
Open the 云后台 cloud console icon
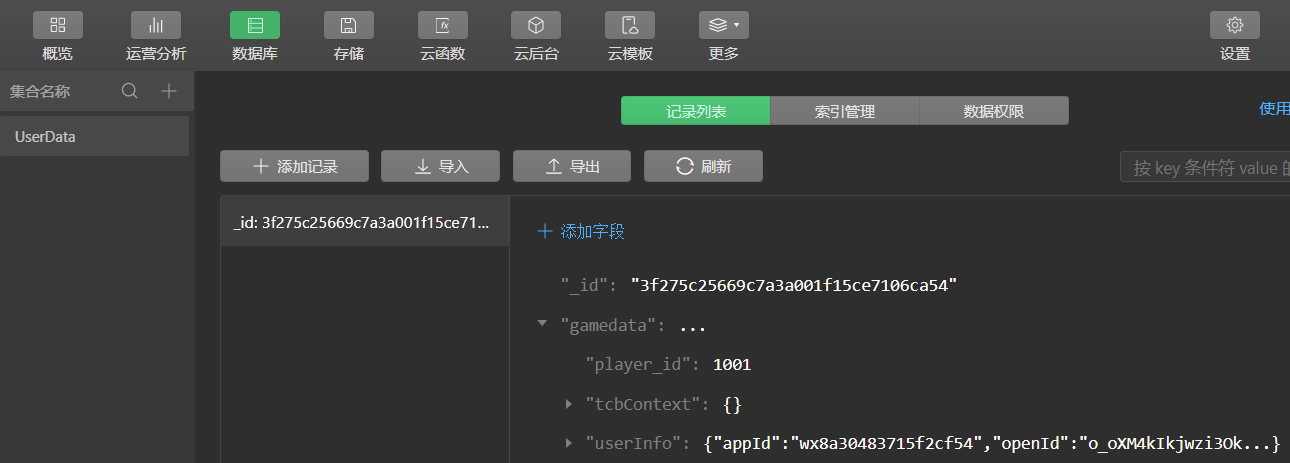pos(536,25)
